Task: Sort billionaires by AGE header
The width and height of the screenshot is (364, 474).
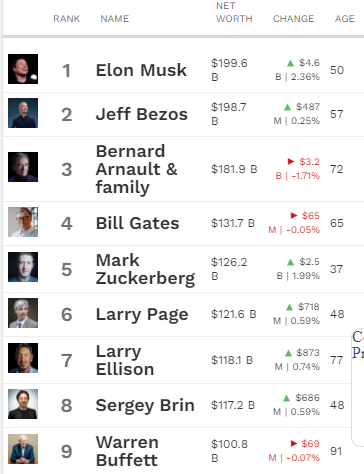Action: pyautogui.click(x=345, y=19)
